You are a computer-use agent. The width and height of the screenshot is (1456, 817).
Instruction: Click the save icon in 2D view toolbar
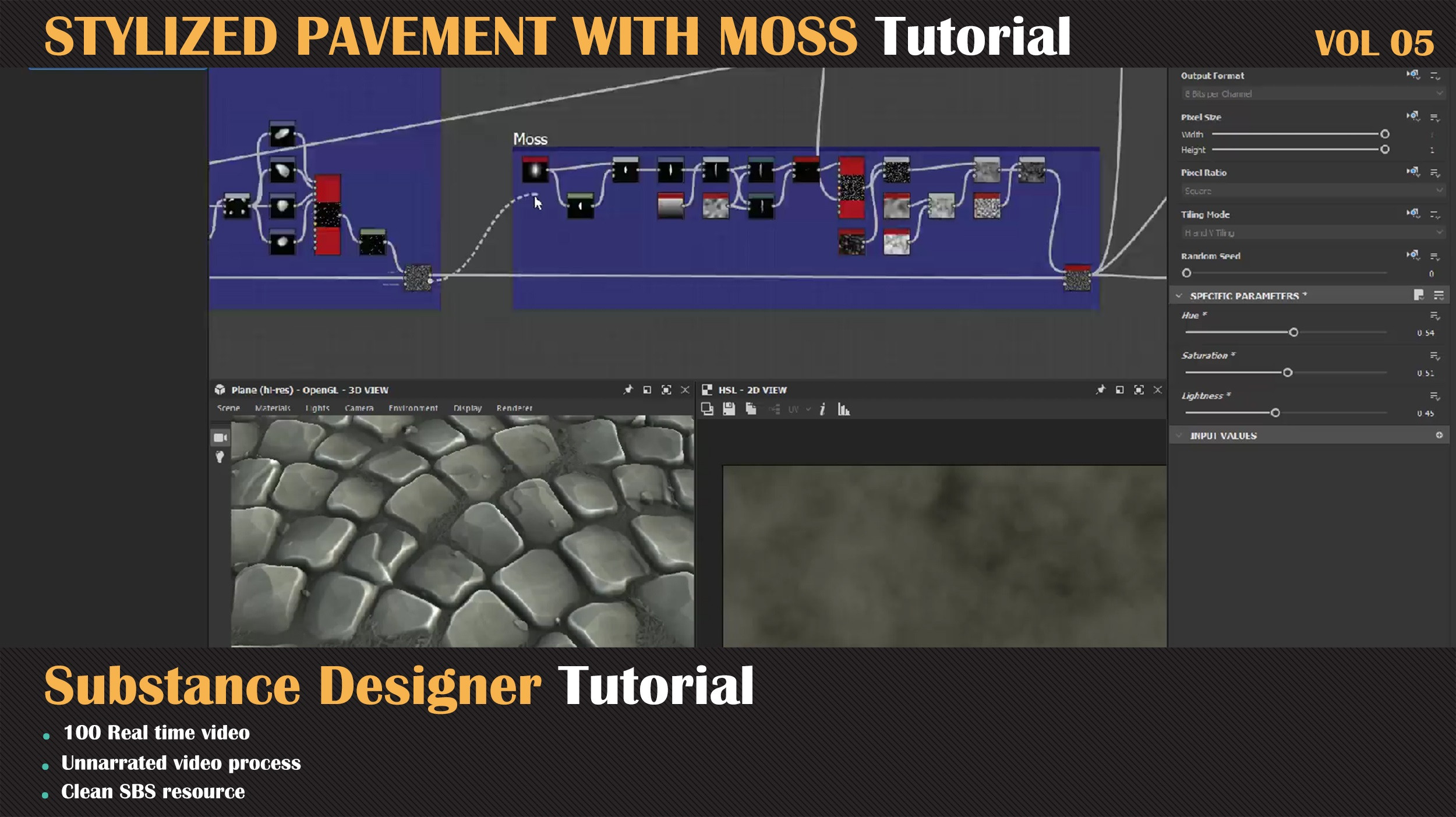point(729,409)
